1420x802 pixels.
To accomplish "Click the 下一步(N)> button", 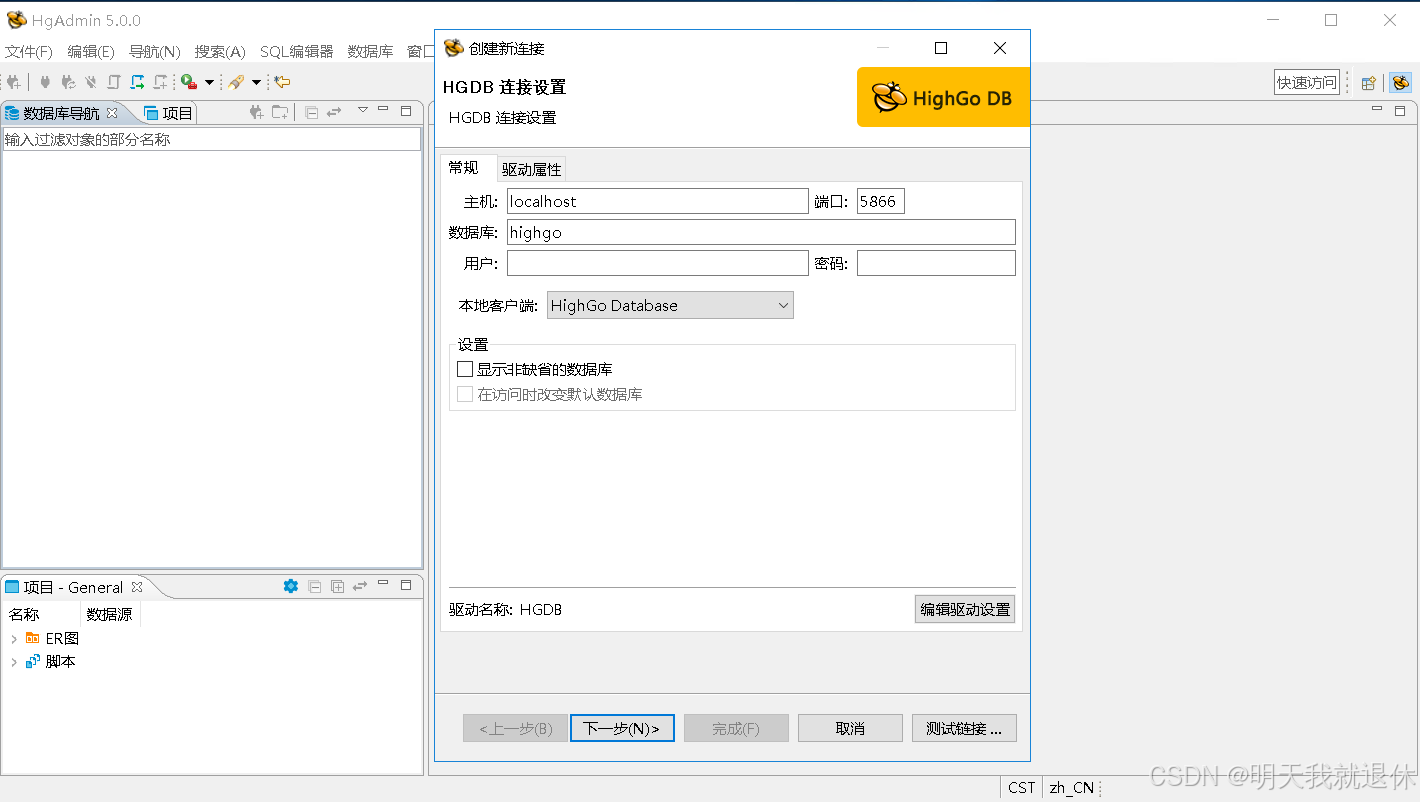I will (622, 728).
